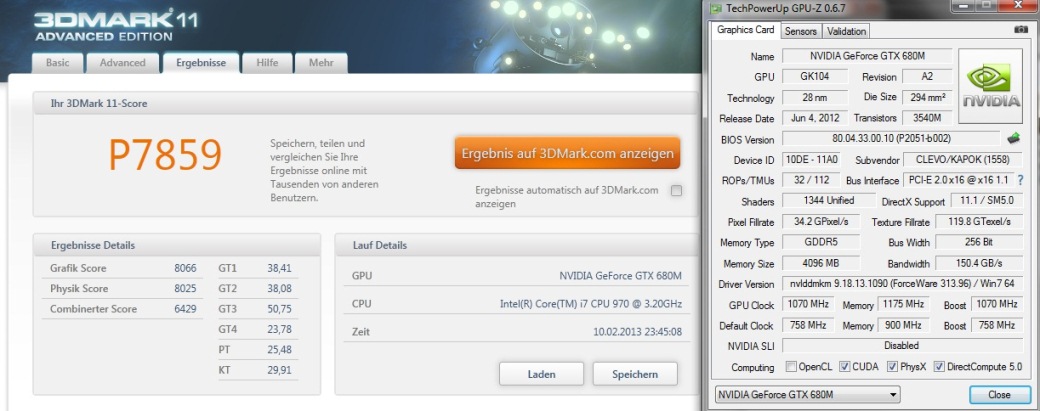Screen dimensions: 1040x411
Task: Open the GPU selection dropdown in GPU-Z
Action: tap(807, 395)
